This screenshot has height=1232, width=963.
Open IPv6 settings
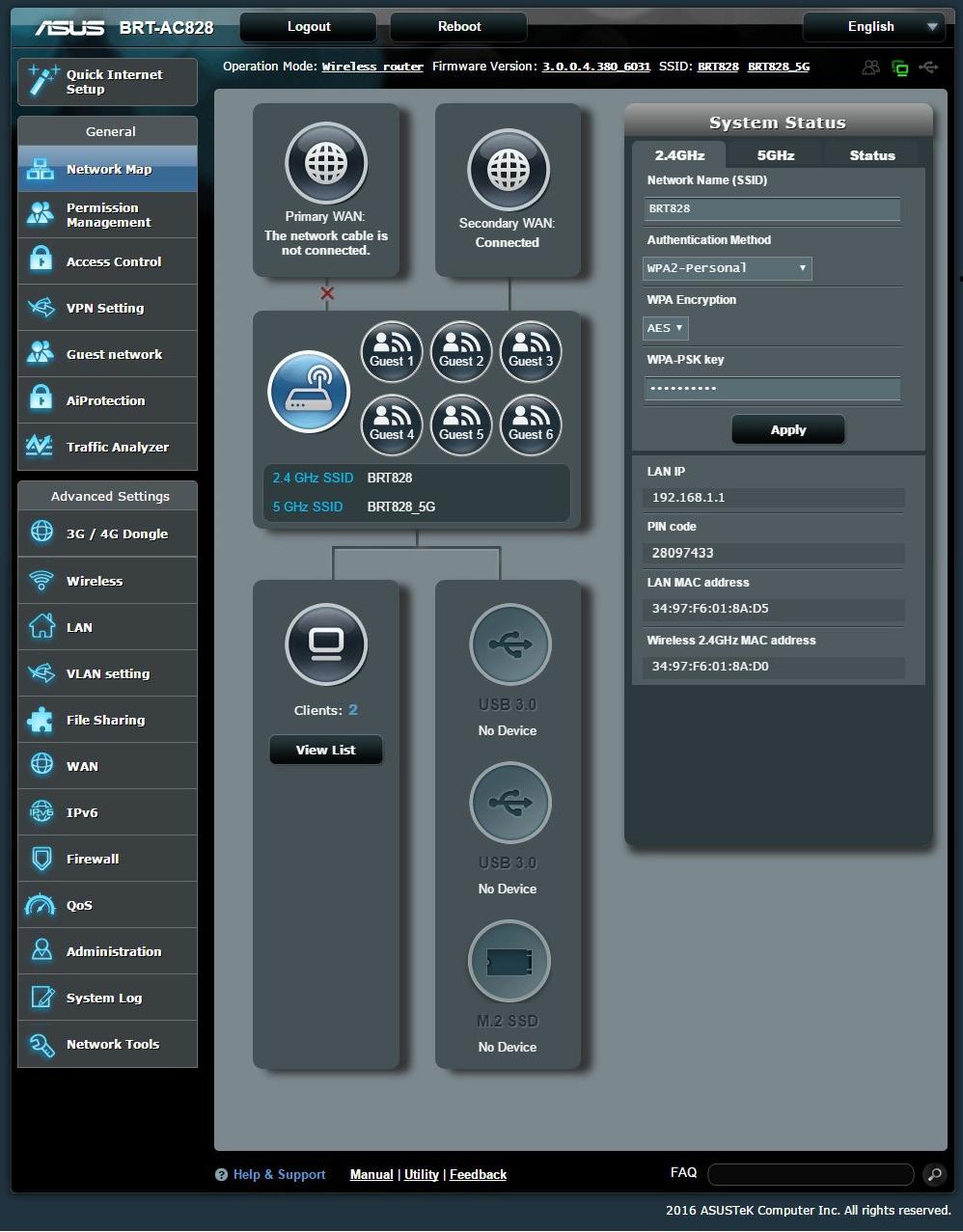pyautogui.click(x=107, y=812)
